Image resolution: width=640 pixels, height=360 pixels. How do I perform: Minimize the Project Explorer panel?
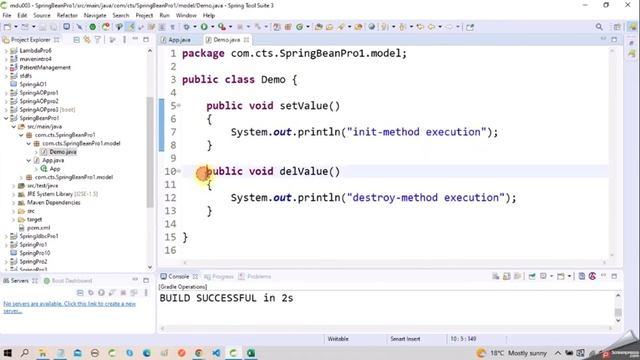click(x=135, y=40)
